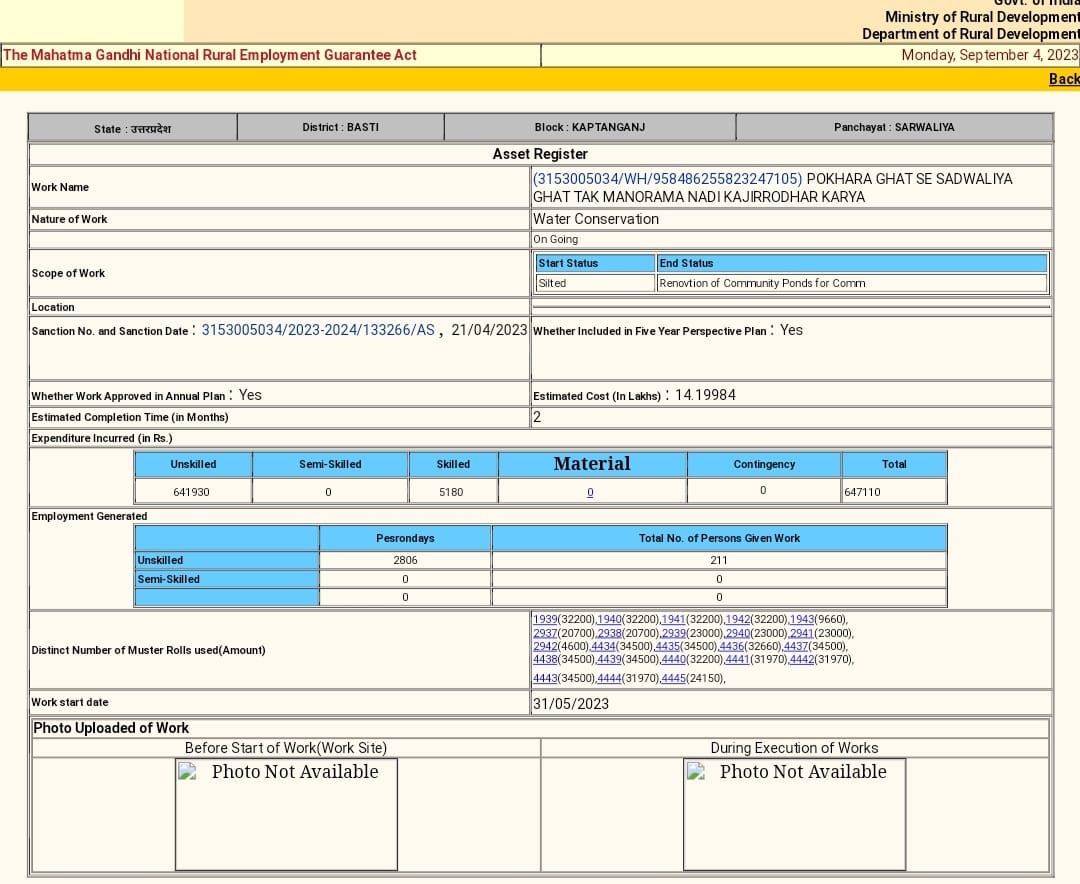Select the State header cell
1080x884 pixels.
click(x=132, y=128)
